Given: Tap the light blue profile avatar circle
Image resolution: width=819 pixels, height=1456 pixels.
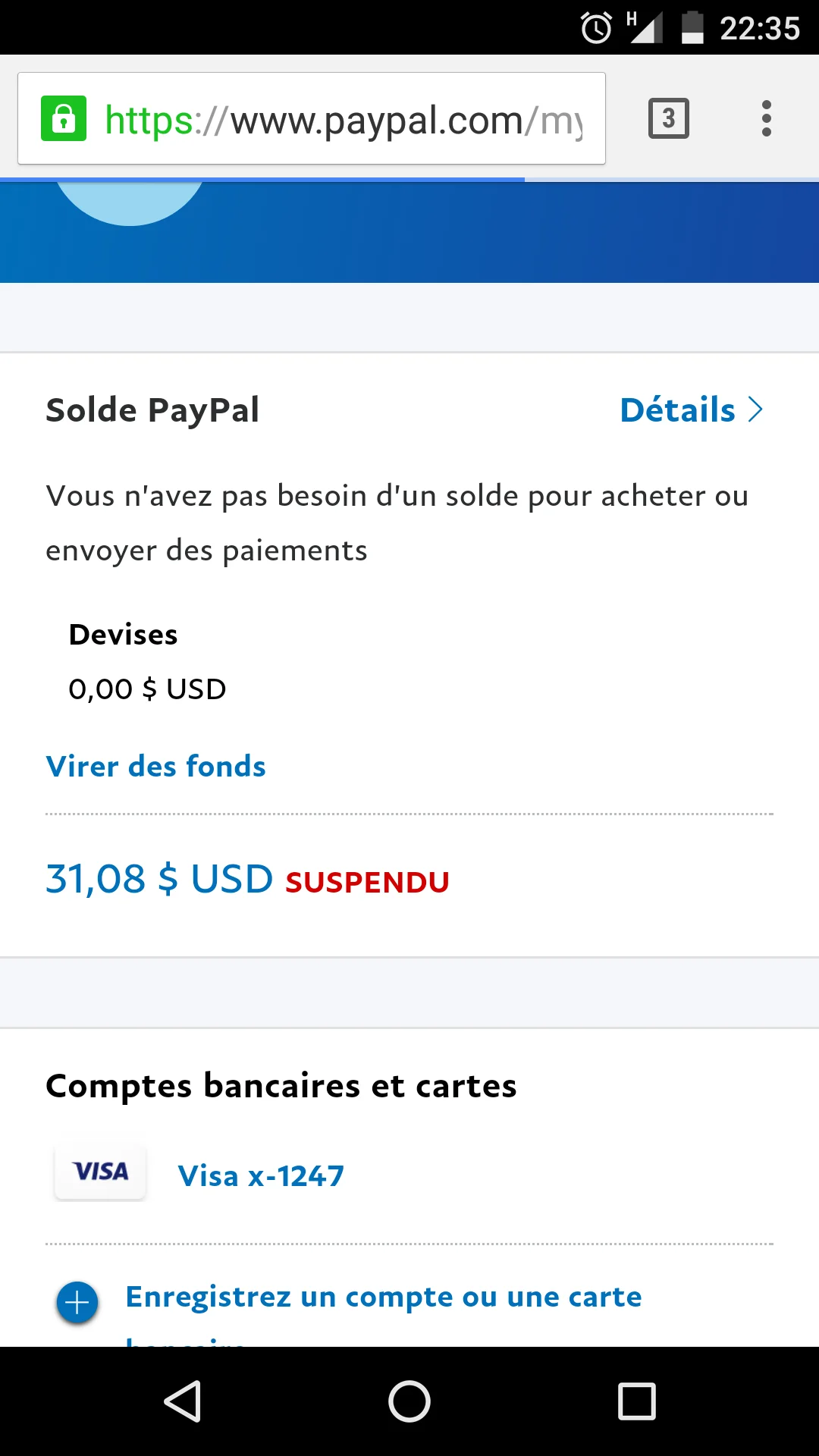Looking at the screenshot, I should [x=130, y=201].
